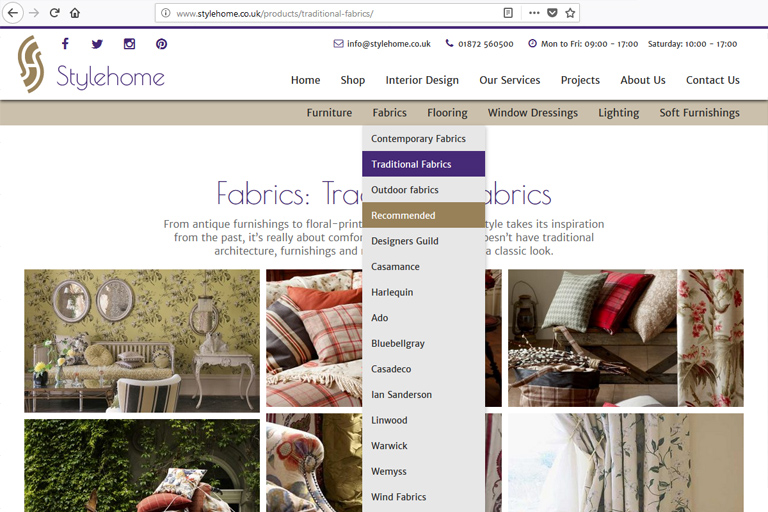The height and width of the screenshot is (512, 768).
Task: Open Our Services menu item
Action: pos(510,80)
